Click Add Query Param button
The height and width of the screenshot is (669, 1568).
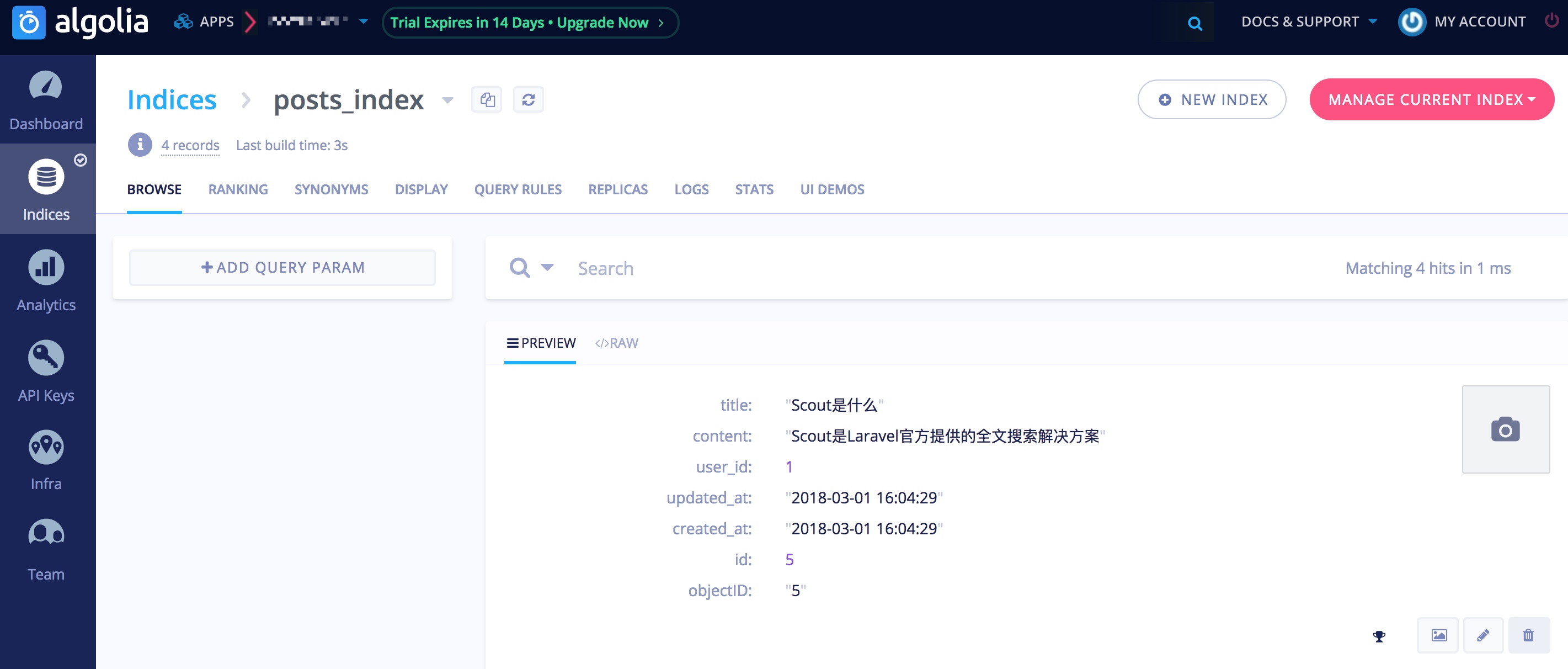[x=282, y=267]
